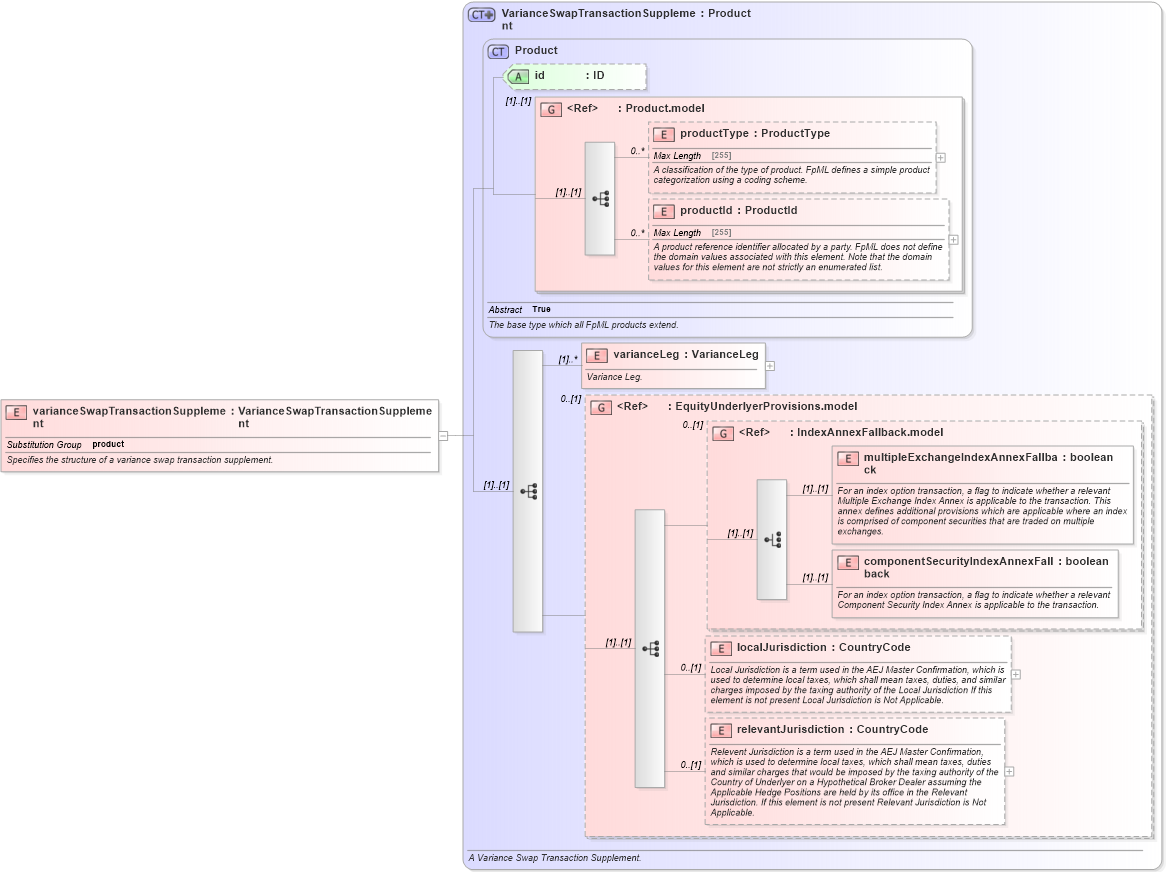The width and height of the screenshot is (1166, 872).
Task: Click the E icon next to productId
Action: coord(663,212)
